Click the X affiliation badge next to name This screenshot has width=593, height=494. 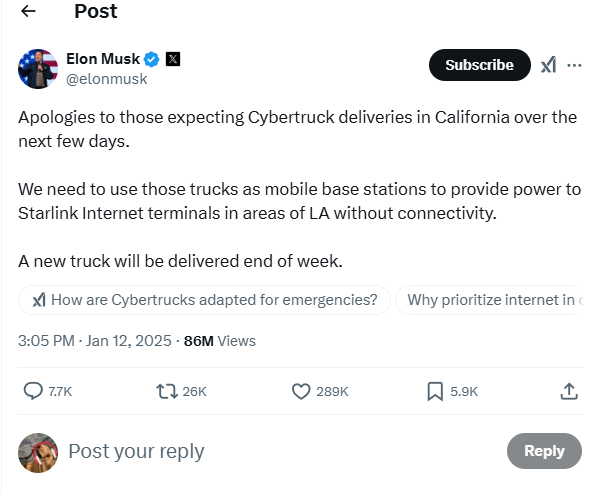(x=173, y=59)
